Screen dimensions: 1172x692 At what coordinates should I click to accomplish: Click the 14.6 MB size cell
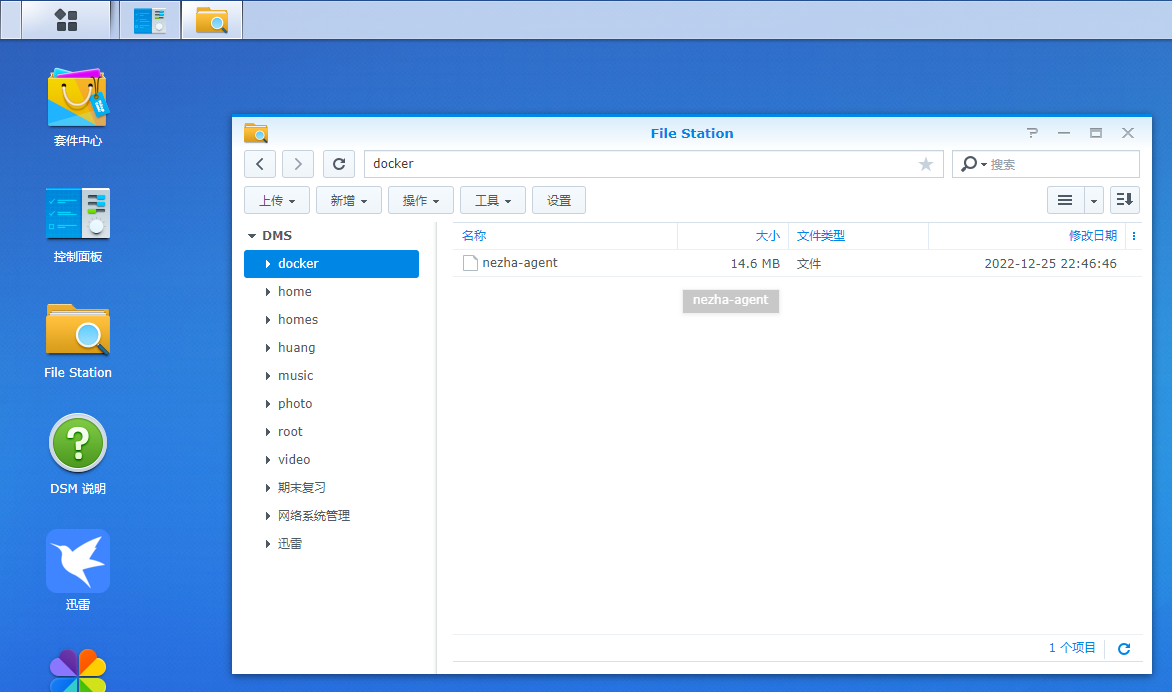click(x=755, y=264)
